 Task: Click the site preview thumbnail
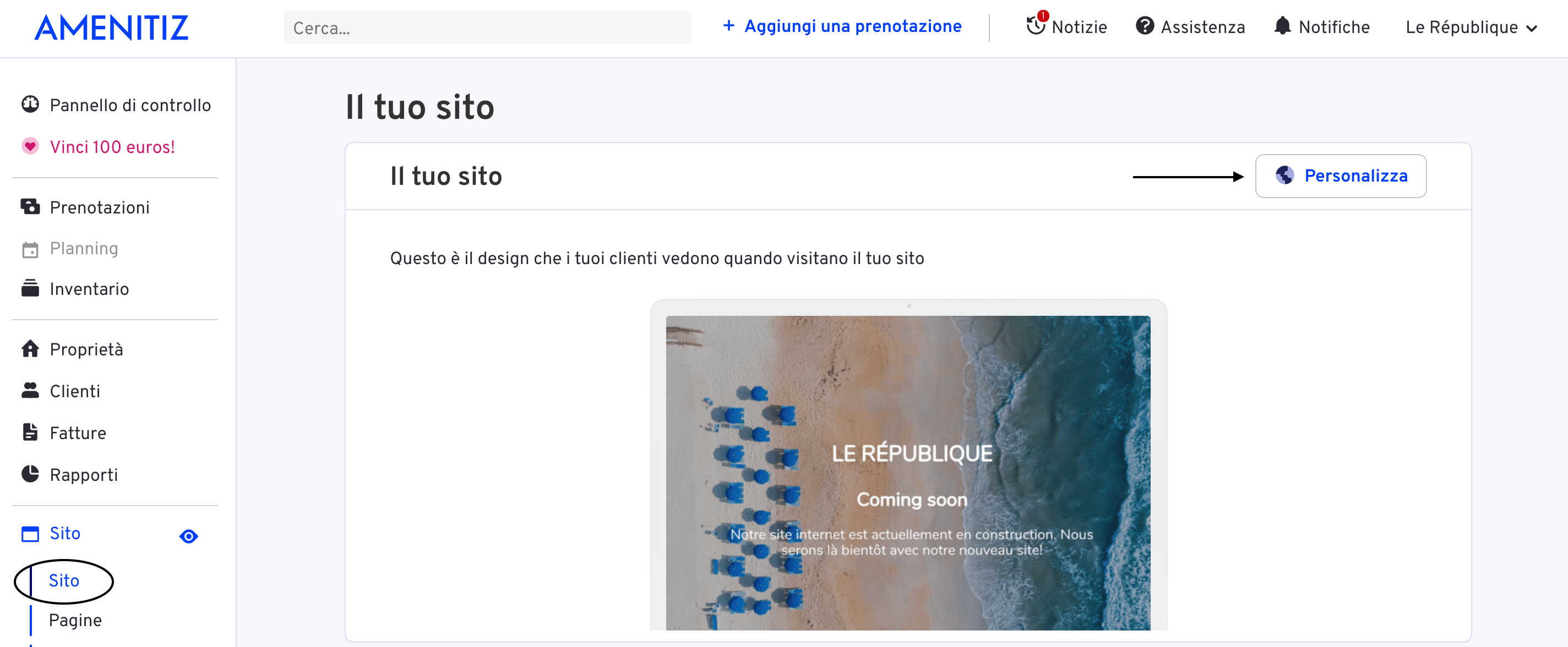pos(907,473)
